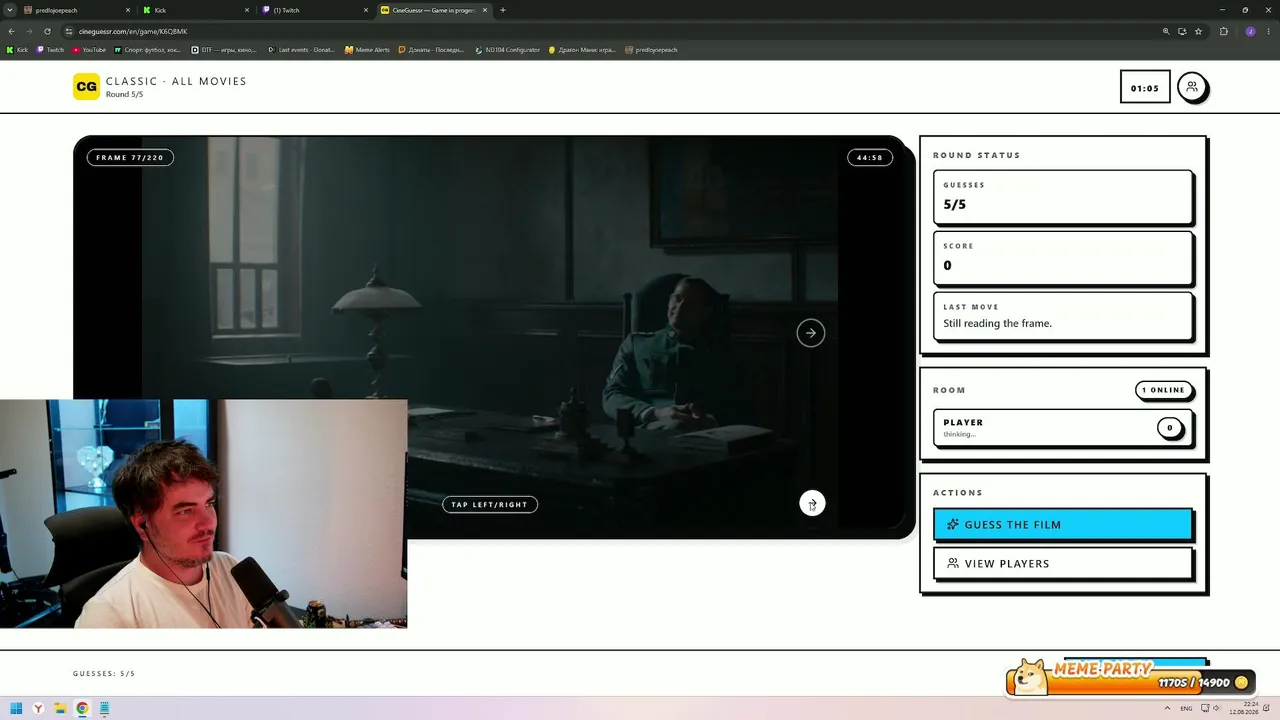The image size is (1280, 720).
Task: Open the Meme Alerts bookmark
Action: [x=367, y=50]
